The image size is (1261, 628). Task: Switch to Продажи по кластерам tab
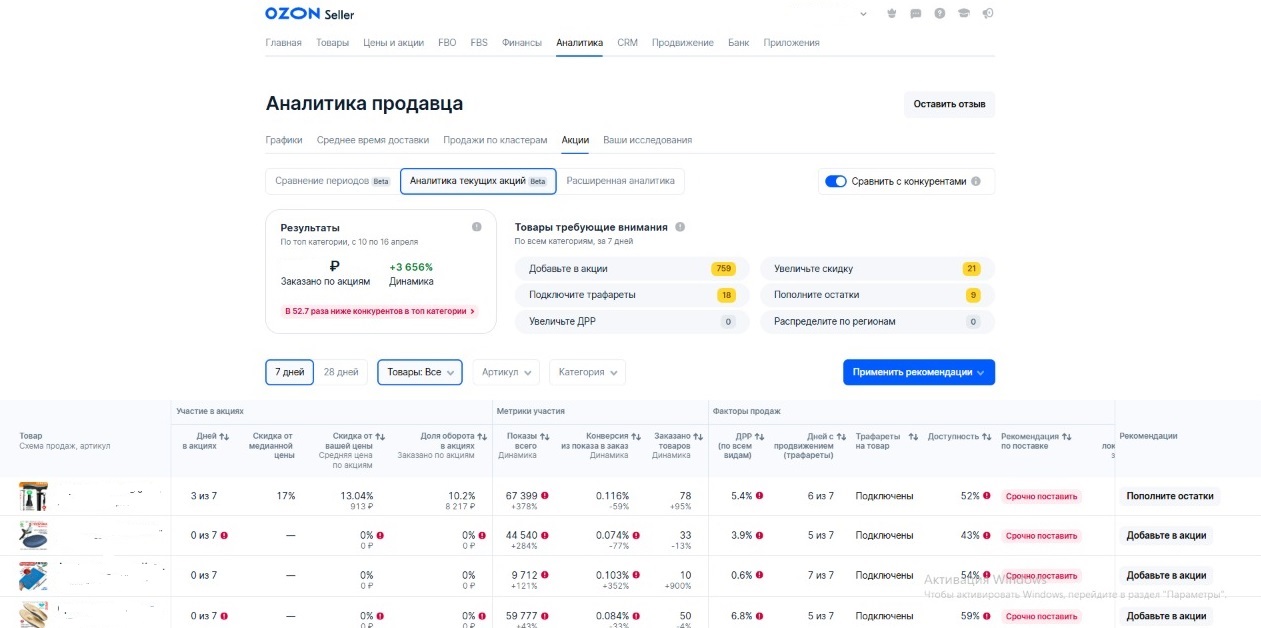[x=496, y=140]
